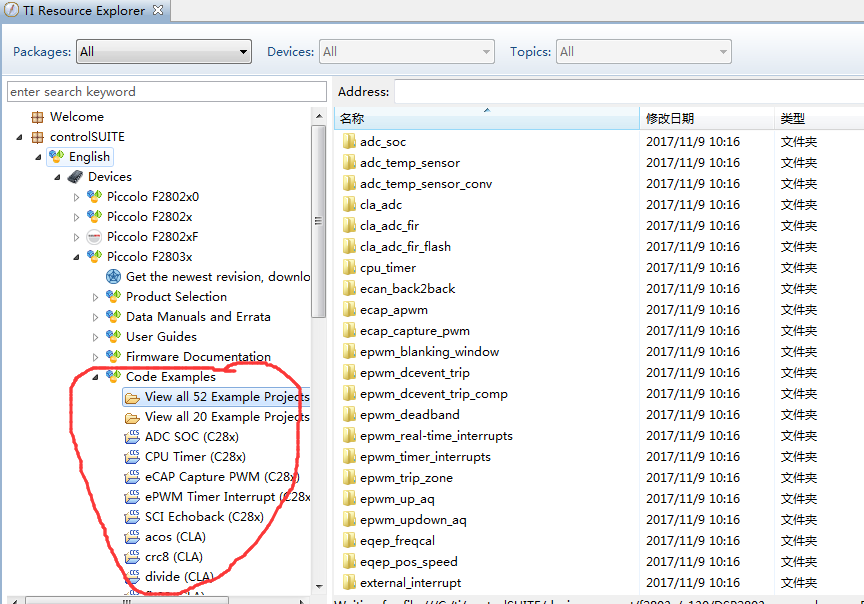Viewport: 864px width, 604px height.
Task: Select the epwm_real-time_interrupts folder name
Action: 436,436
